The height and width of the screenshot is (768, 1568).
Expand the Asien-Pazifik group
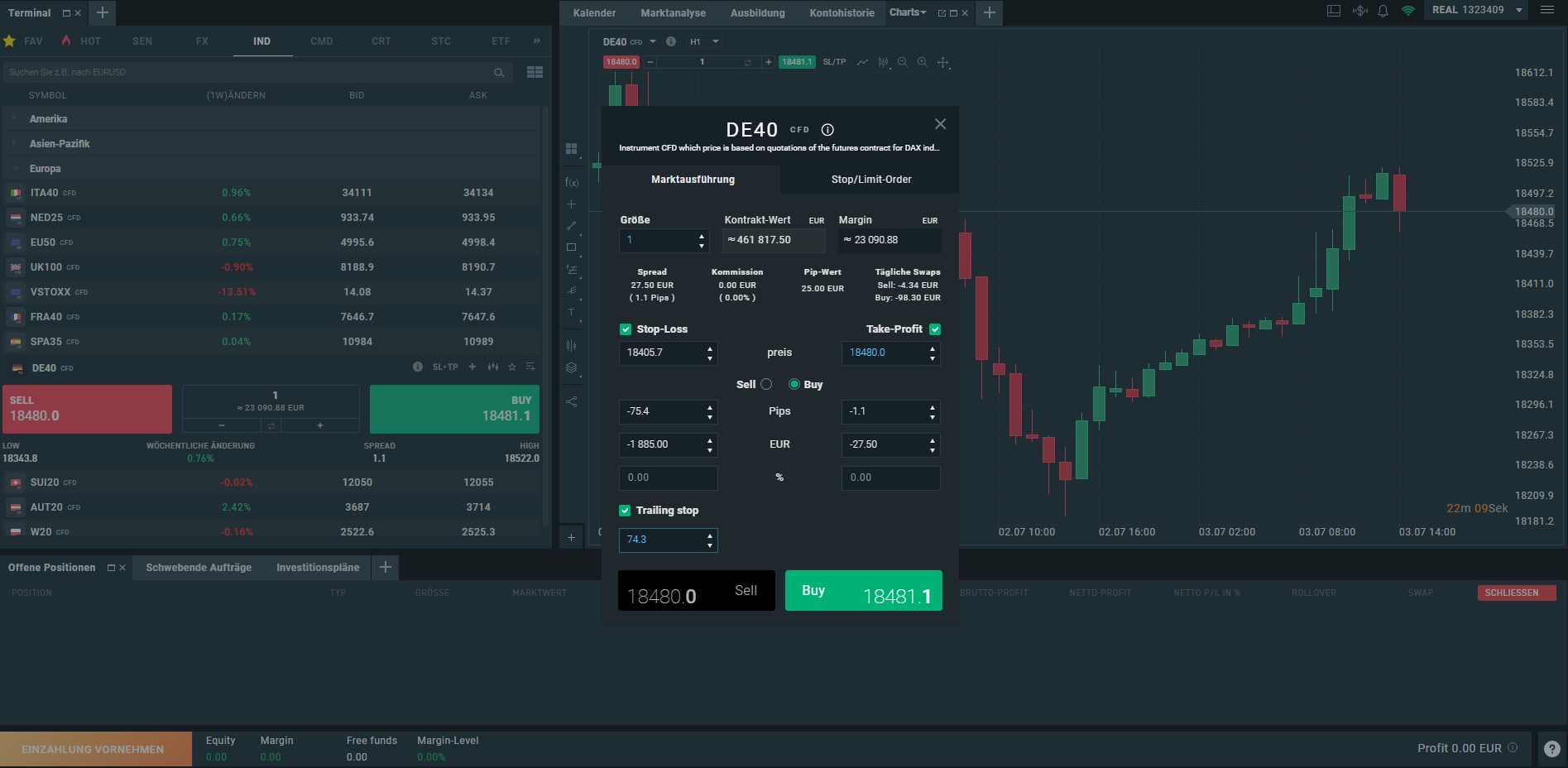(271, 144)
